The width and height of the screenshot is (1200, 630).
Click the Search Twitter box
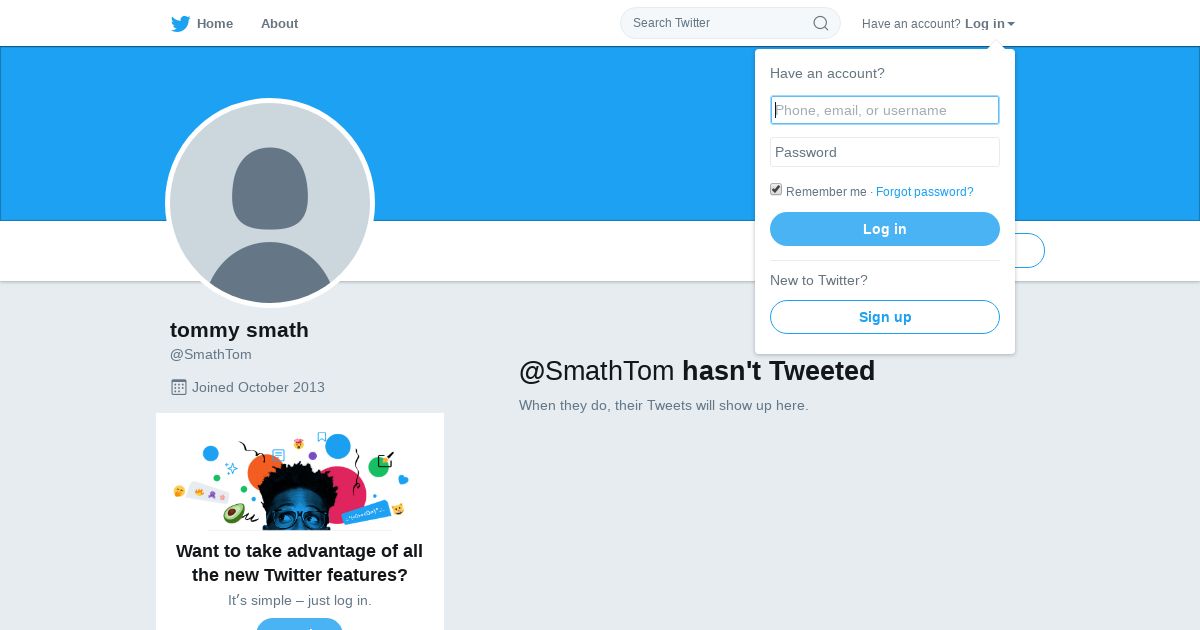(715, 23)
